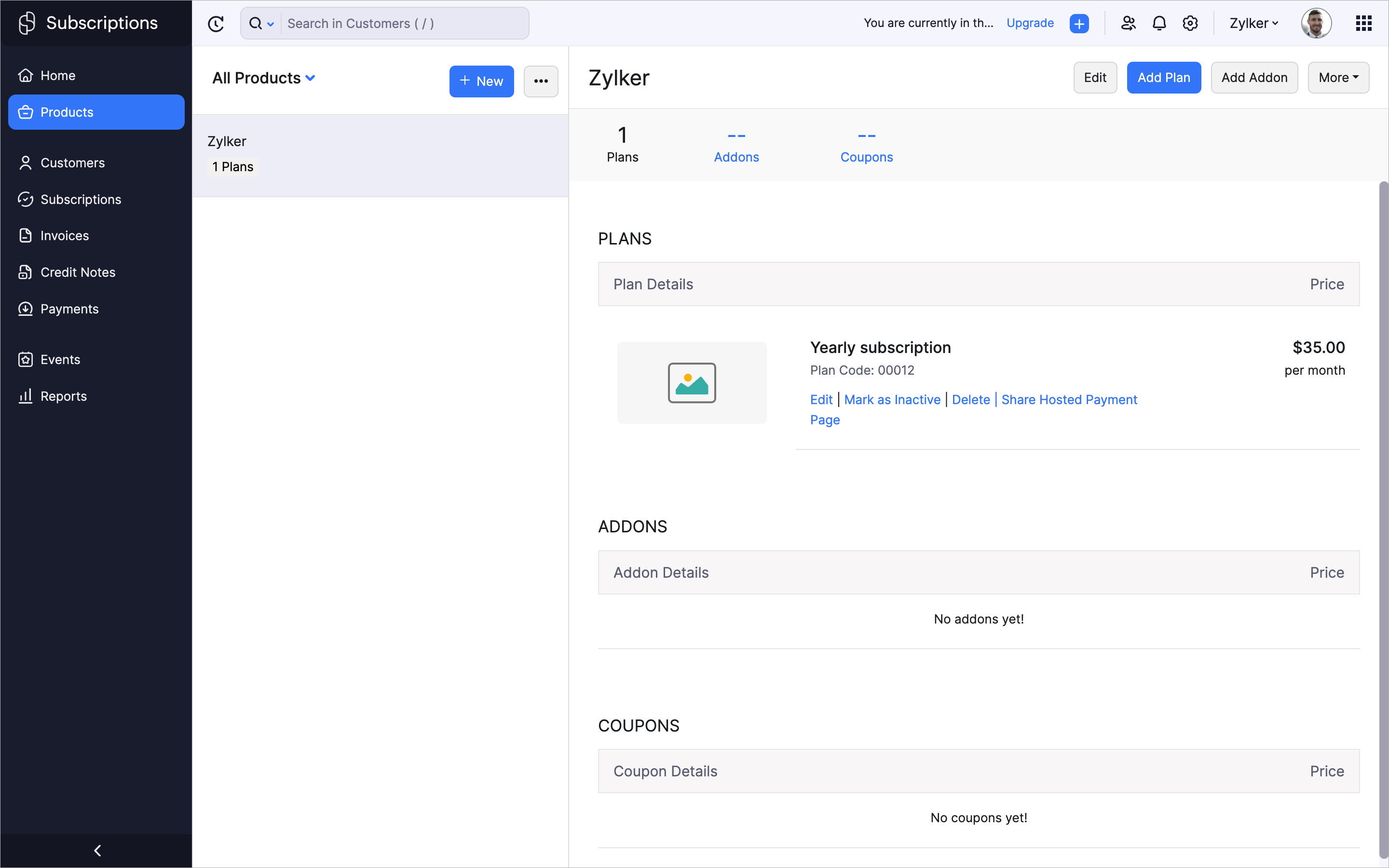Image resolution: width=1389 pixels, height=868 pixels.
Task: Click the Zylker product title heading
Action: point(619,78)
